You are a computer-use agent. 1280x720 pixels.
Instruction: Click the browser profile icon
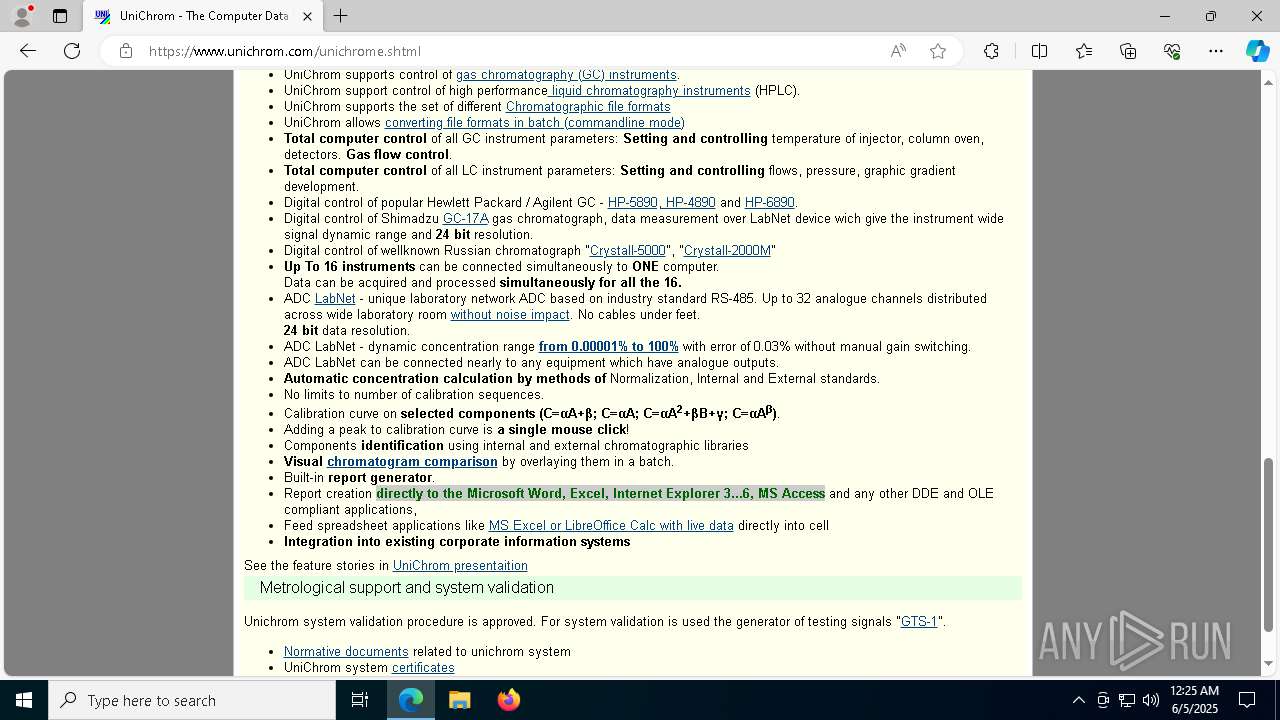[22, 16]
